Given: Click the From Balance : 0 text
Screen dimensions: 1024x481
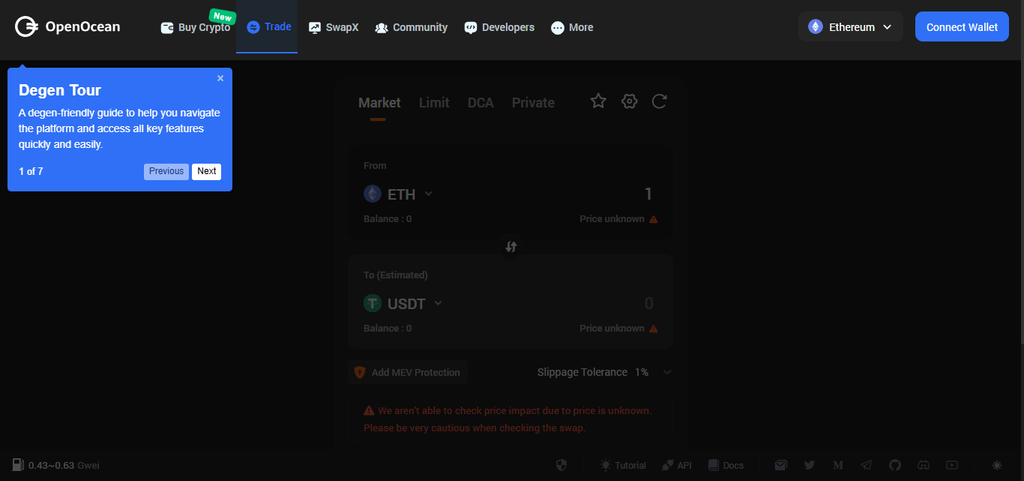Looking at the screenshot, I should (x=387, y=219).
